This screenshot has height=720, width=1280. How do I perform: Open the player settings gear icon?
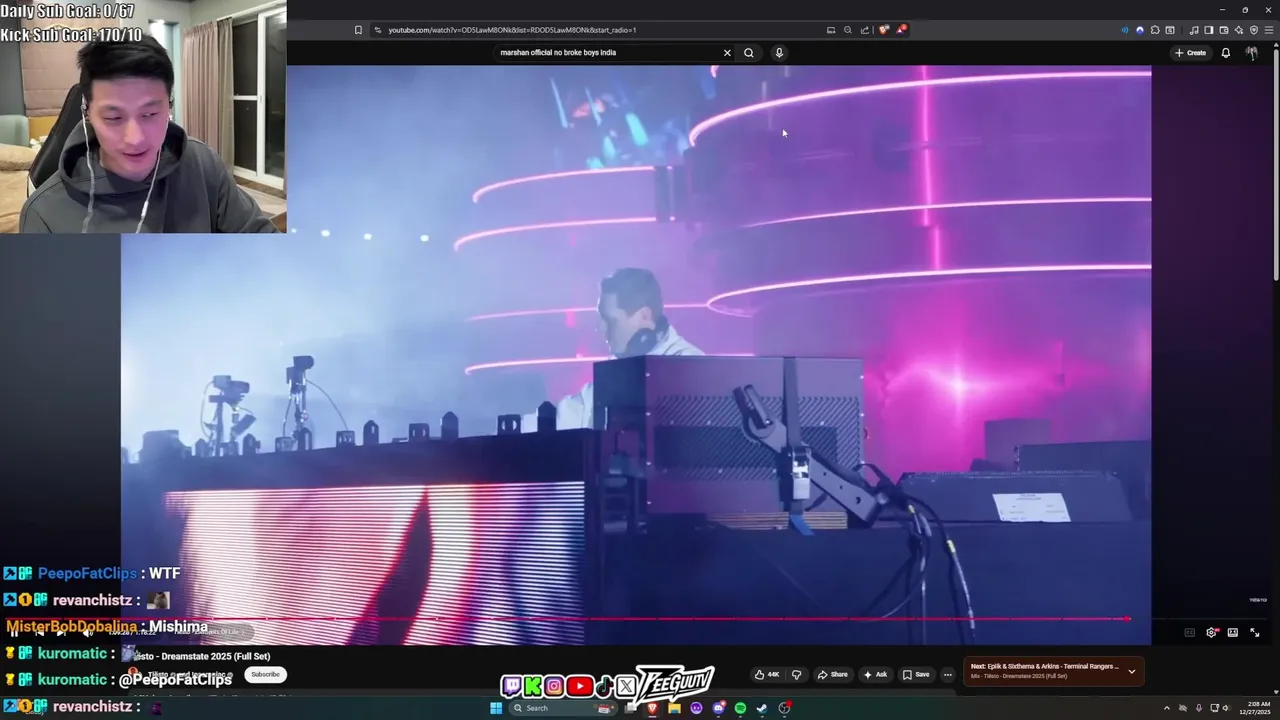pyautogui.click(x=1211, y=632)
